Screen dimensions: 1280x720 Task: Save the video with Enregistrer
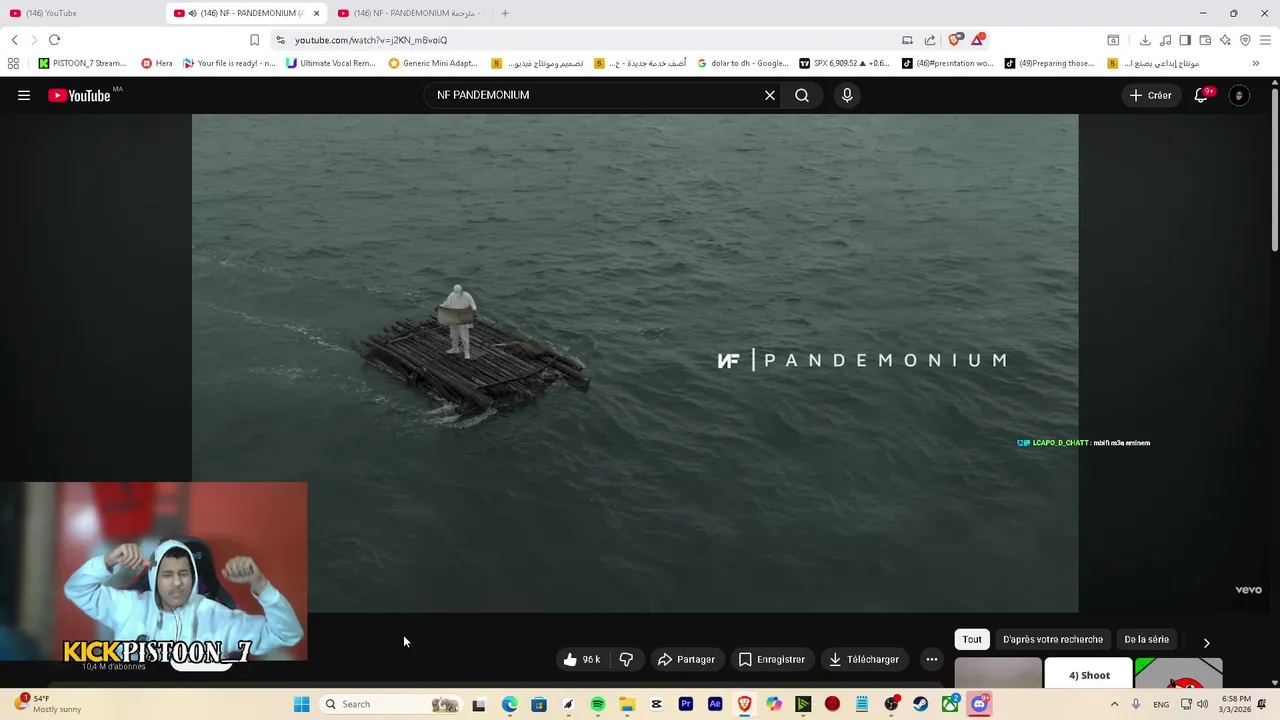[x=771, y=659]
